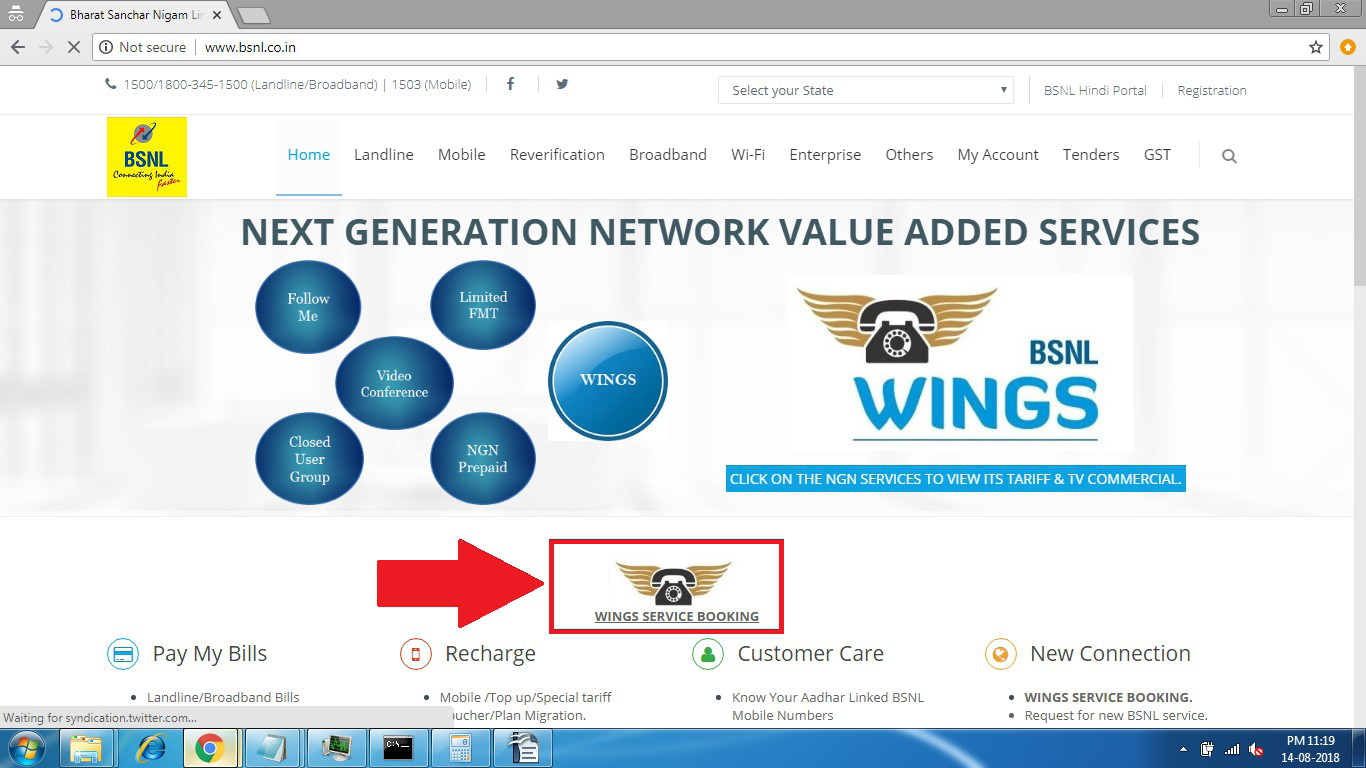The width and height of the screenshot is (1366, 768).
Task: Click the New Connection globe icon
Action: click(x=1000, y=654)
